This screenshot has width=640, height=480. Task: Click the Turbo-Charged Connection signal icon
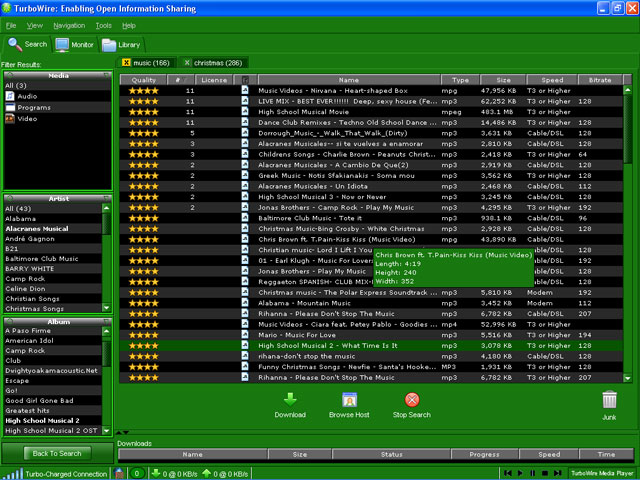click(x=13, y=472)
